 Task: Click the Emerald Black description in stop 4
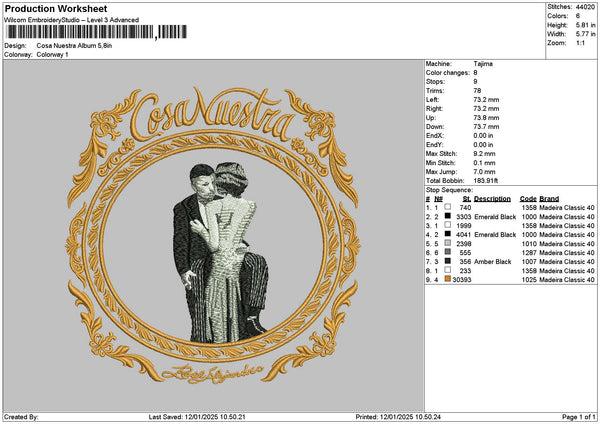[x=495, y=235]
